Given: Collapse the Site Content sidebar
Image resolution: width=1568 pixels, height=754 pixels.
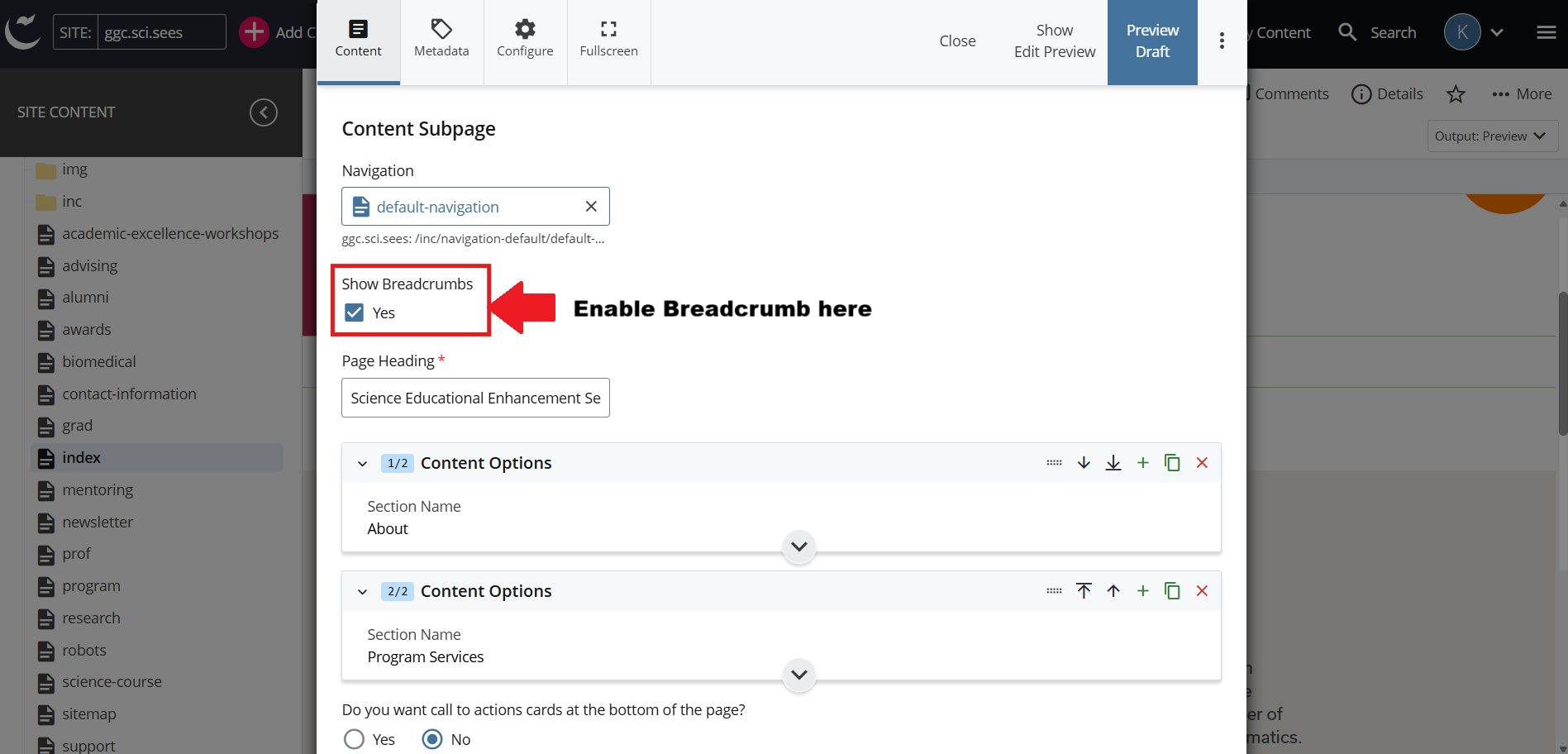Looking at the screenshot, I should 264,112.
